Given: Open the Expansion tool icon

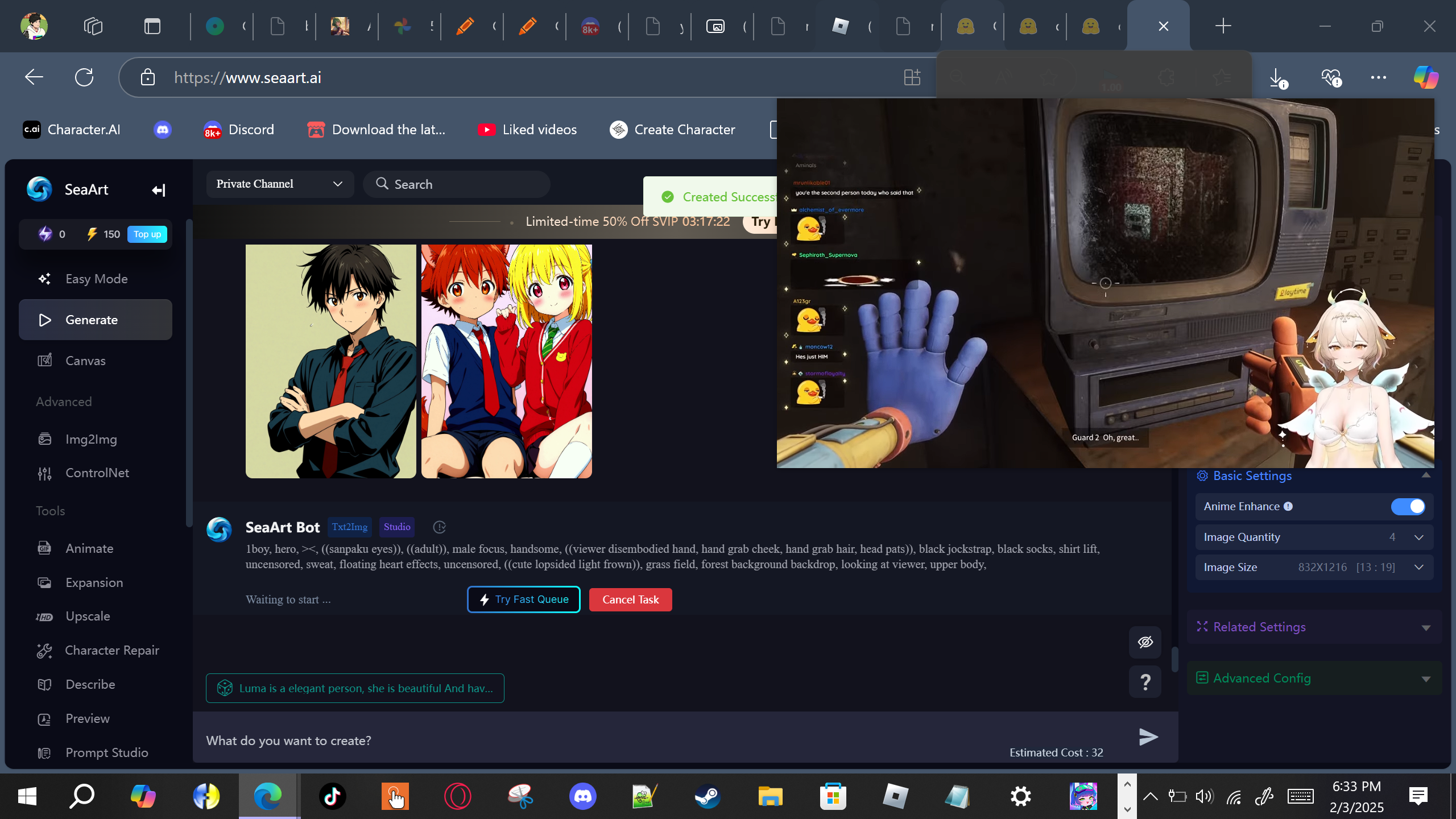Looking at the screenshot, I should tap(44, 582).
